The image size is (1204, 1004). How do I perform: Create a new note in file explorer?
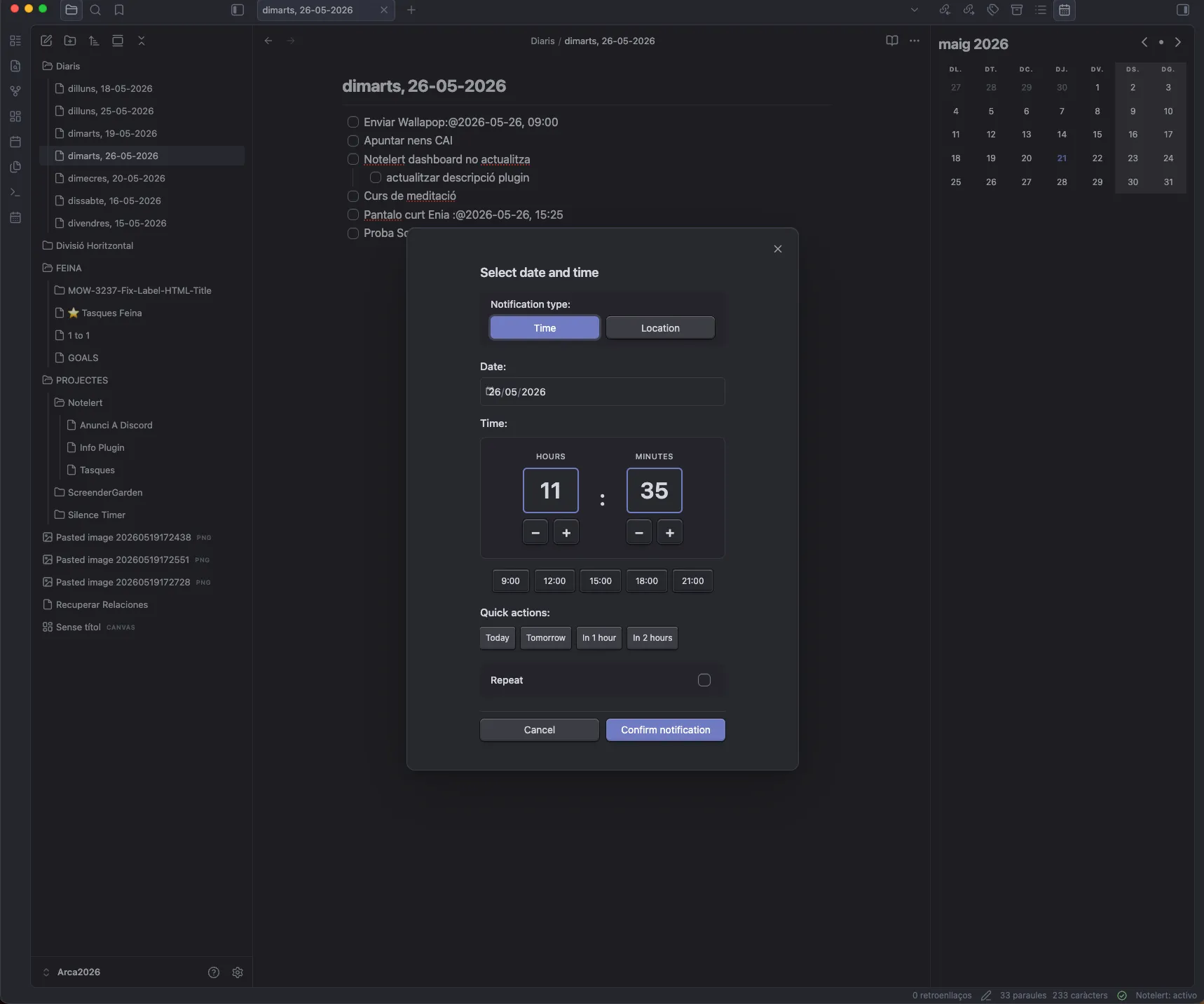click(46, 41)
